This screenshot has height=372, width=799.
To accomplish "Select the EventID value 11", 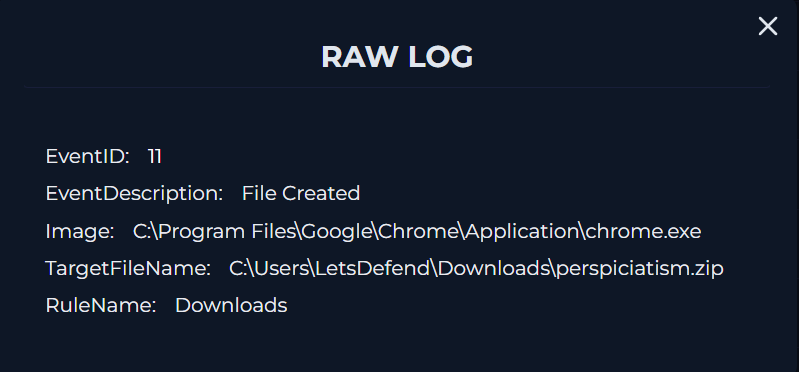I will click(155, 156).
